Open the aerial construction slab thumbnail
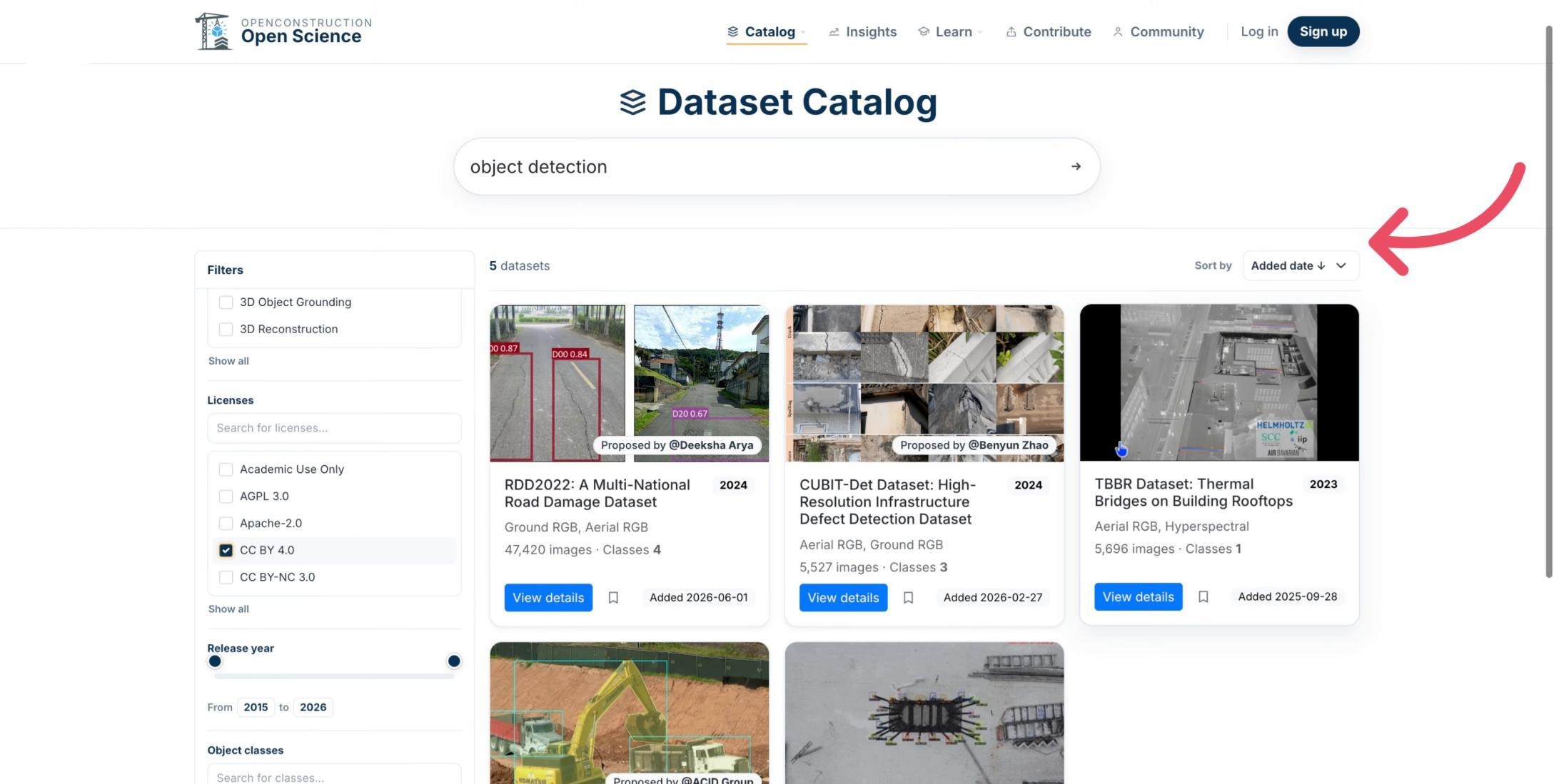1554x784 pixels. [924, 713]
